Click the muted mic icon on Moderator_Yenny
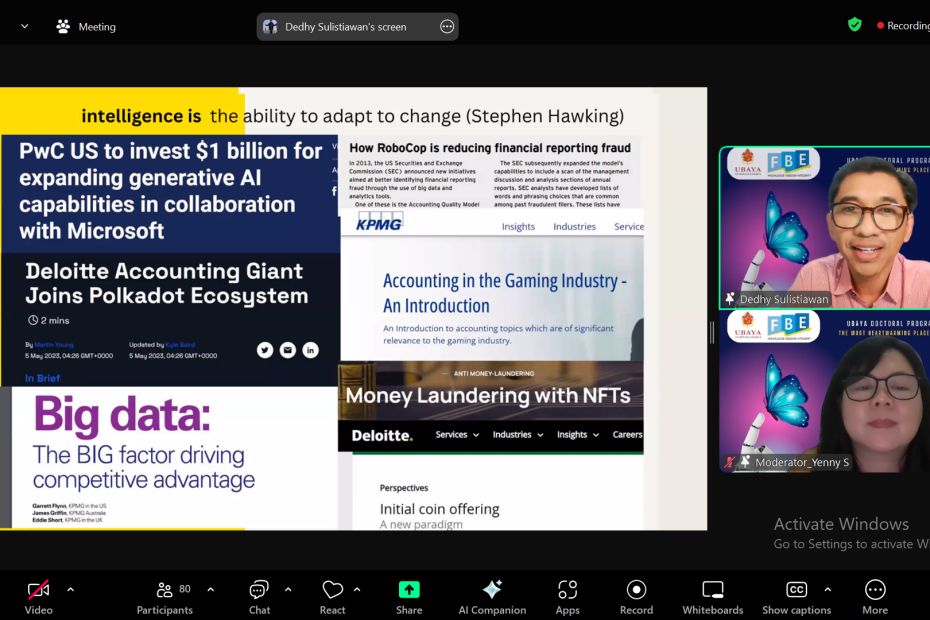 click(x=730, y=462)
